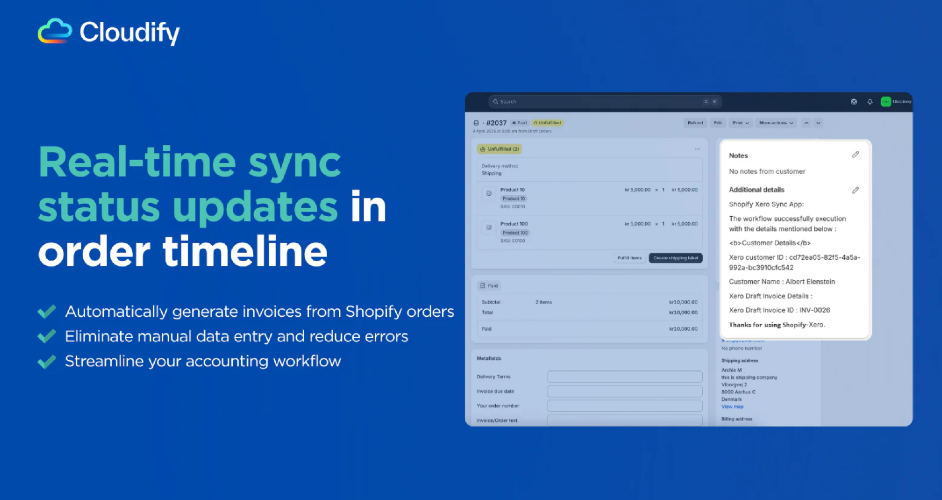Click the Invoice due date field
Screen dimensions: 942x500
point(625,391)
